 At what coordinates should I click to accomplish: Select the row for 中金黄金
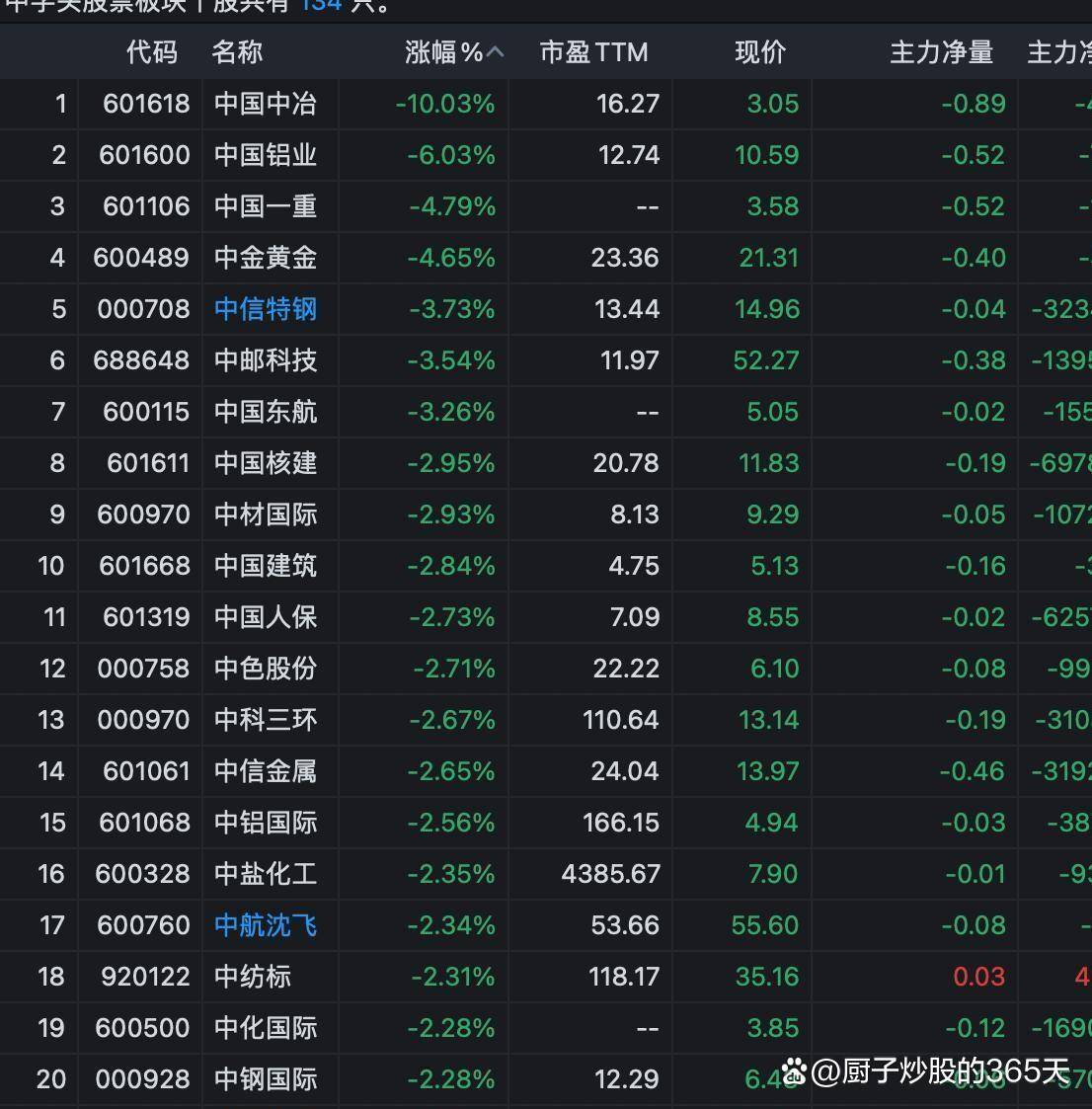pos(266,258)
